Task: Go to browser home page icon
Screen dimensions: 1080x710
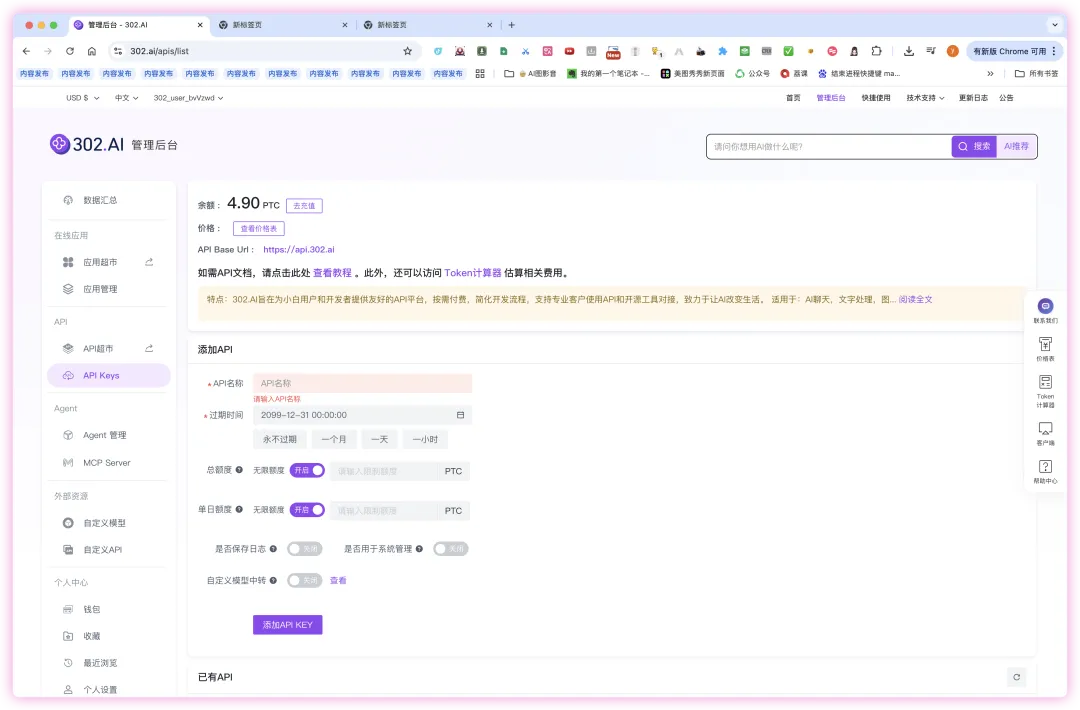Action: pyautogui.click(x=92, y=51)
